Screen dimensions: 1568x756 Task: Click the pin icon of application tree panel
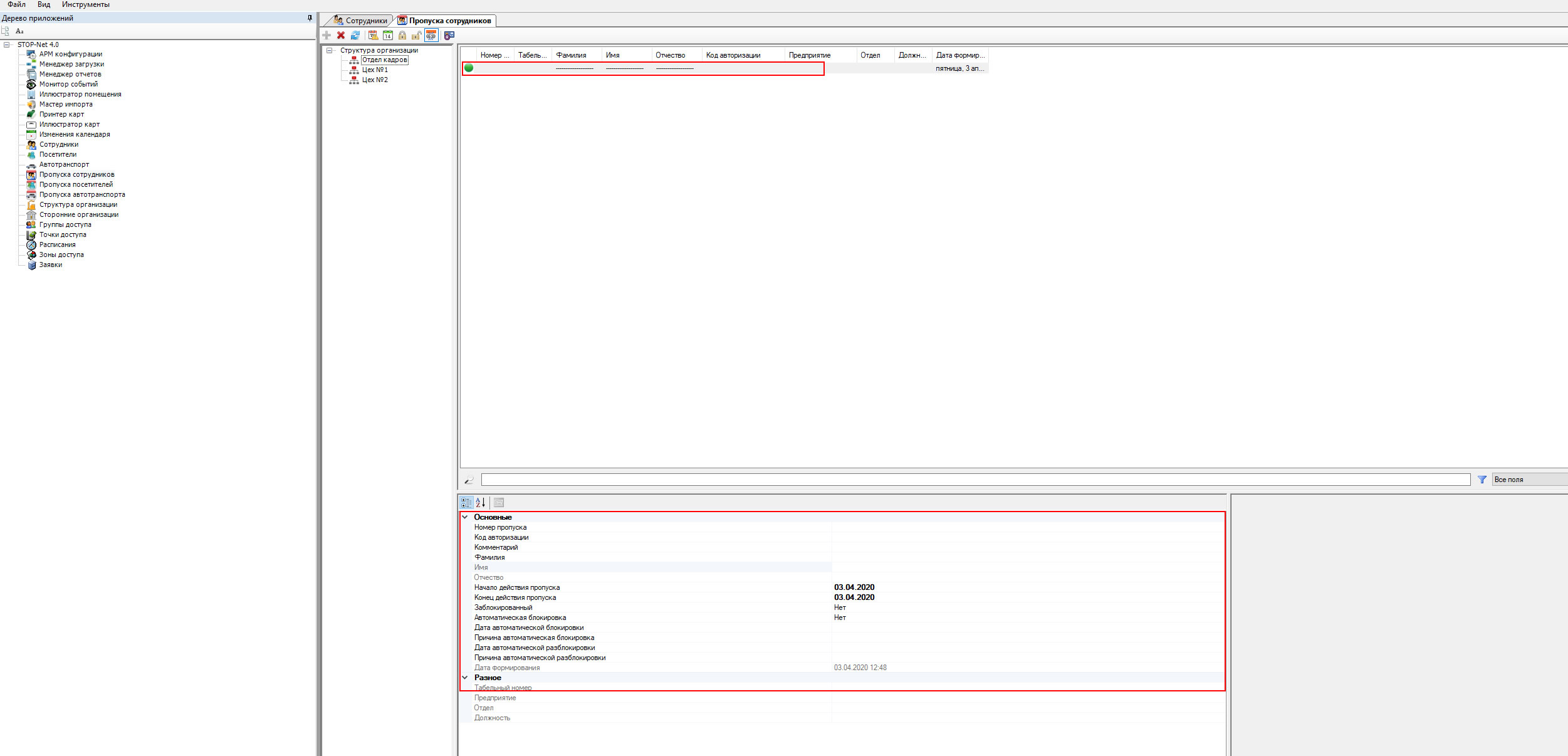click(x=310, y=18)
